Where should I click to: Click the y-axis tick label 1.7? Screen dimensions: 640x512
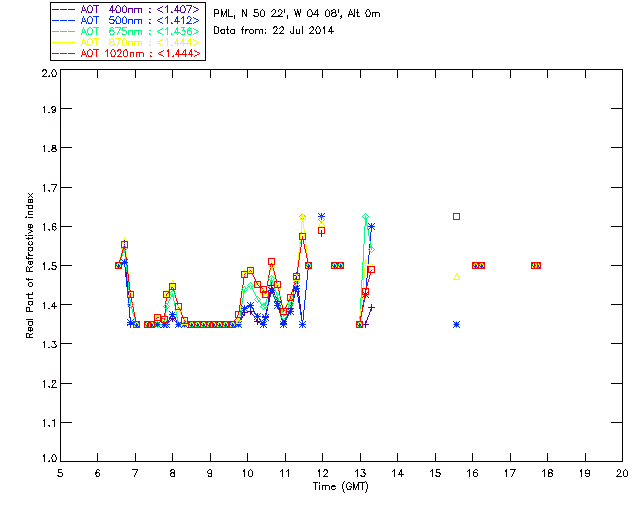point(49,188)
